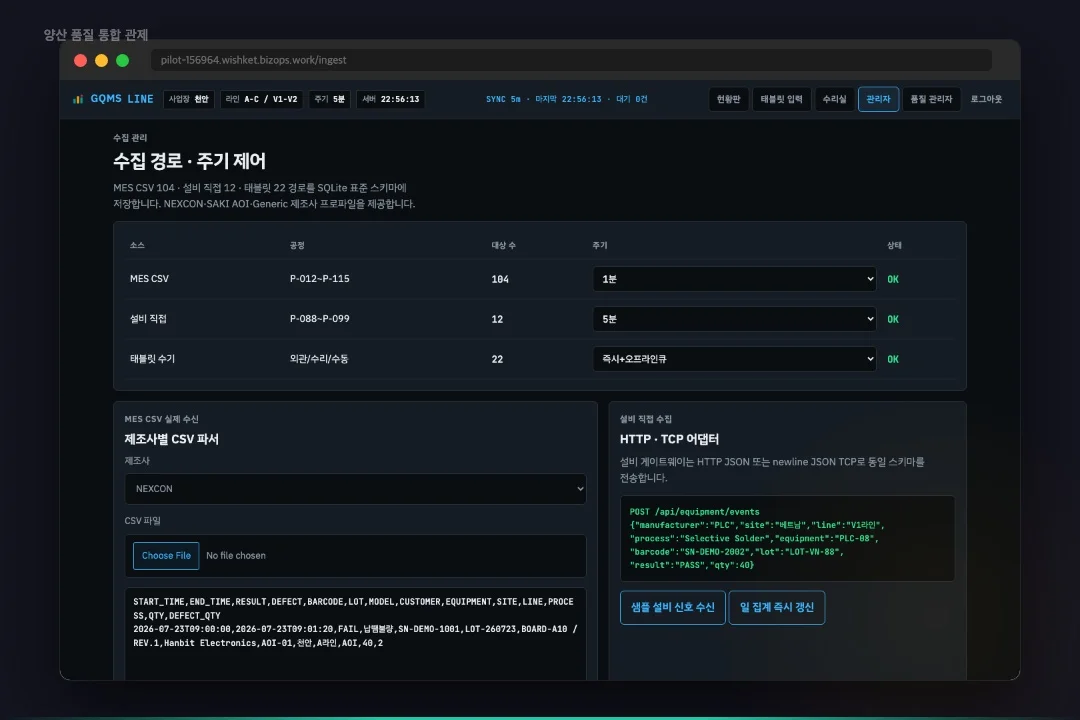Click the OK status in the 태블릿 수기 row

[893, 359]
